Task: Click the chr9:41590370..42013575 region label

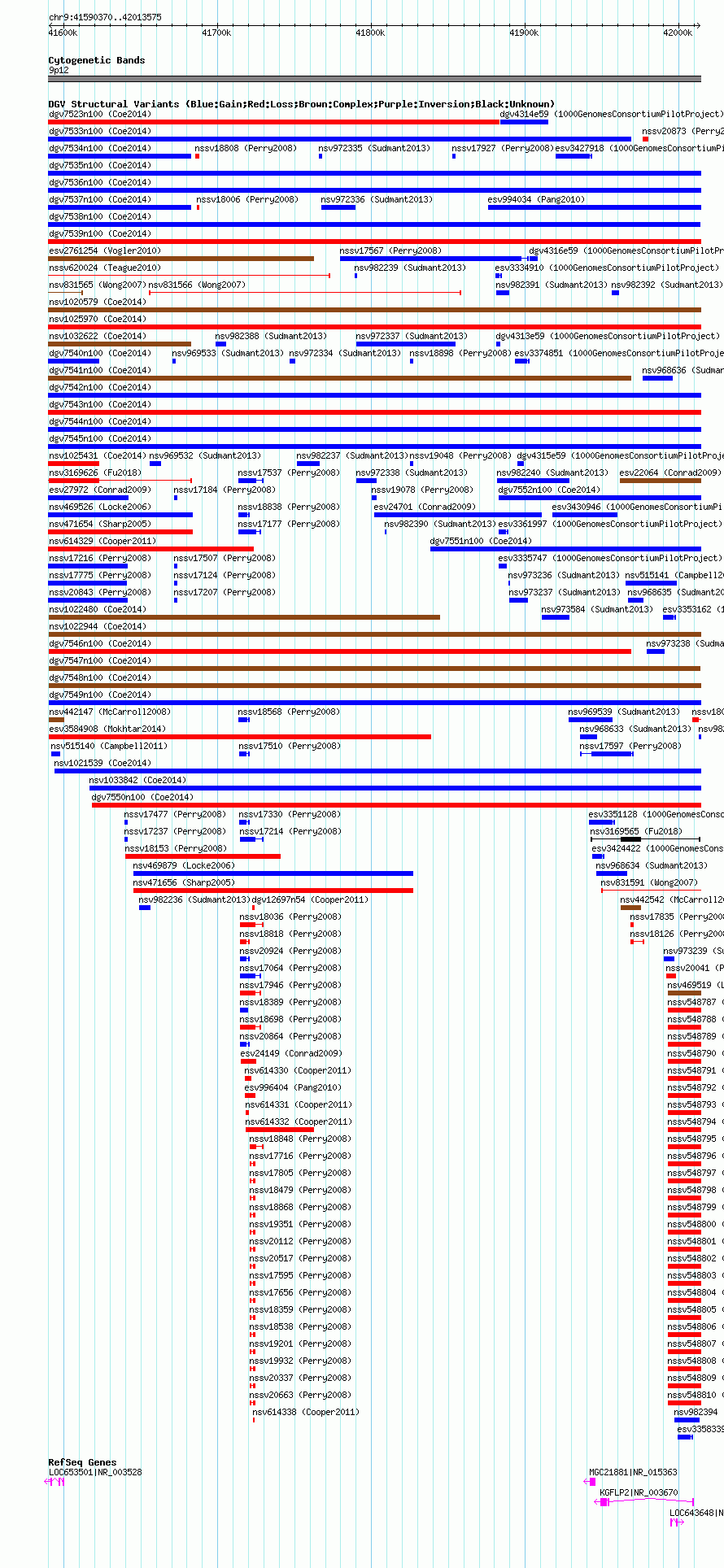Action: click(x=105, y=17)
